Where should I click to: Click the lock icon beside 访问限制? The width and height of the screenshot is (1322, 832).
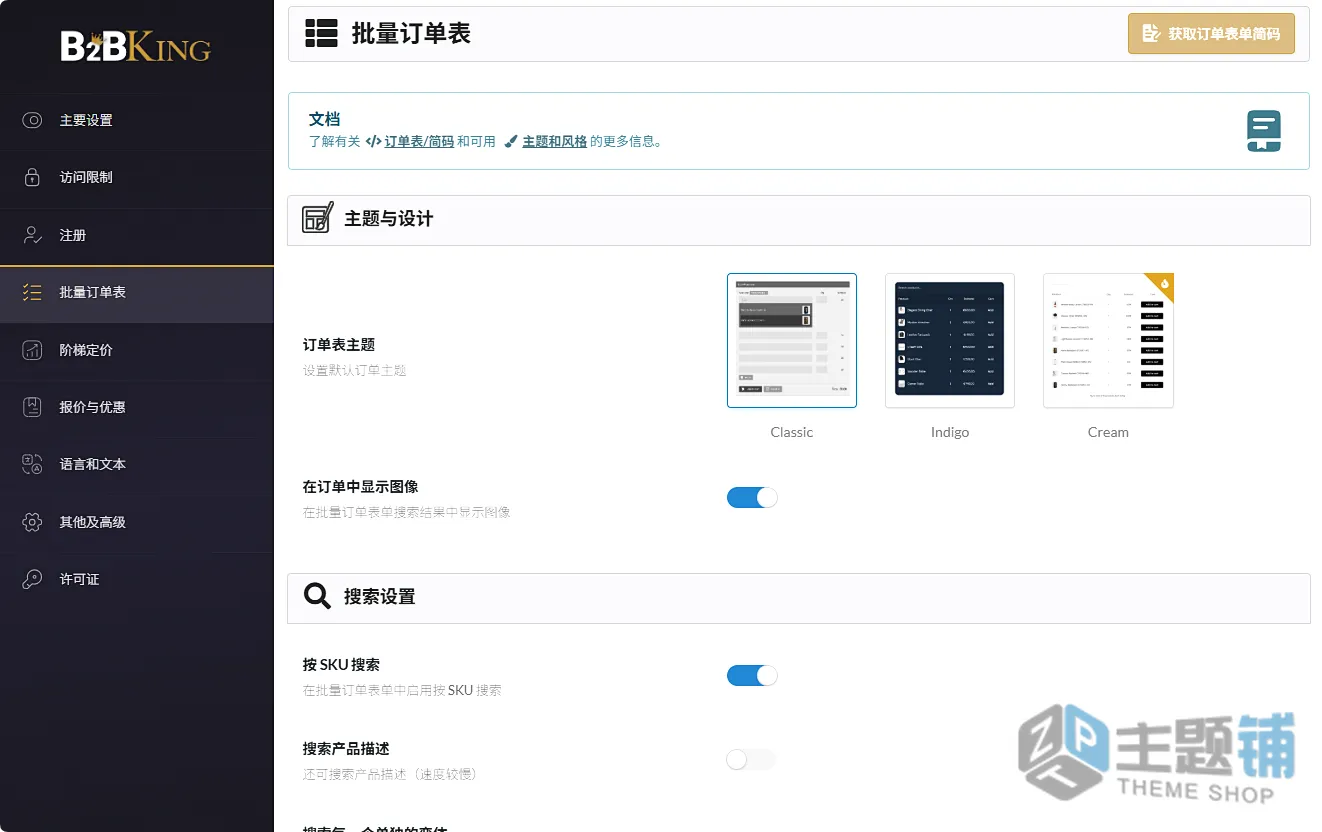(32, 177)
